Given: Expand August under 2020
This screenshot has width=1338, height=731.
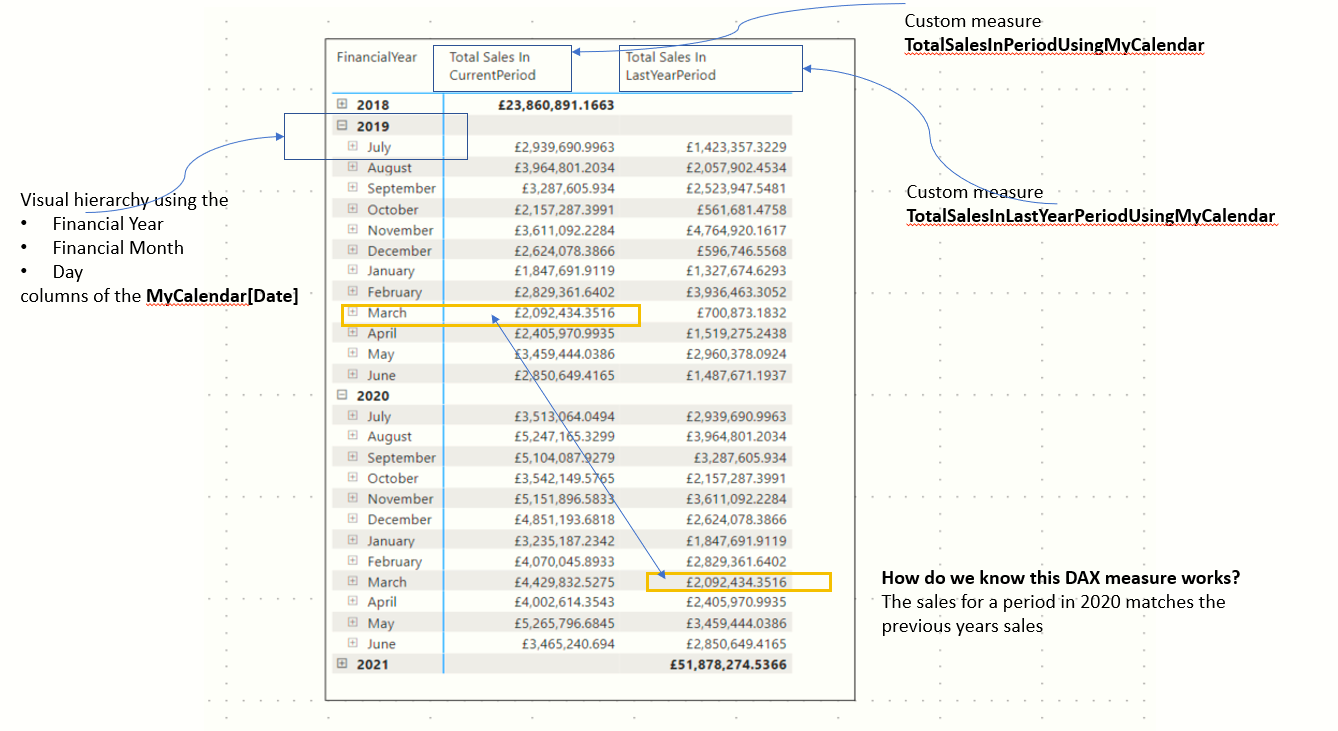Looking at the screenshot, I should 352,436.
